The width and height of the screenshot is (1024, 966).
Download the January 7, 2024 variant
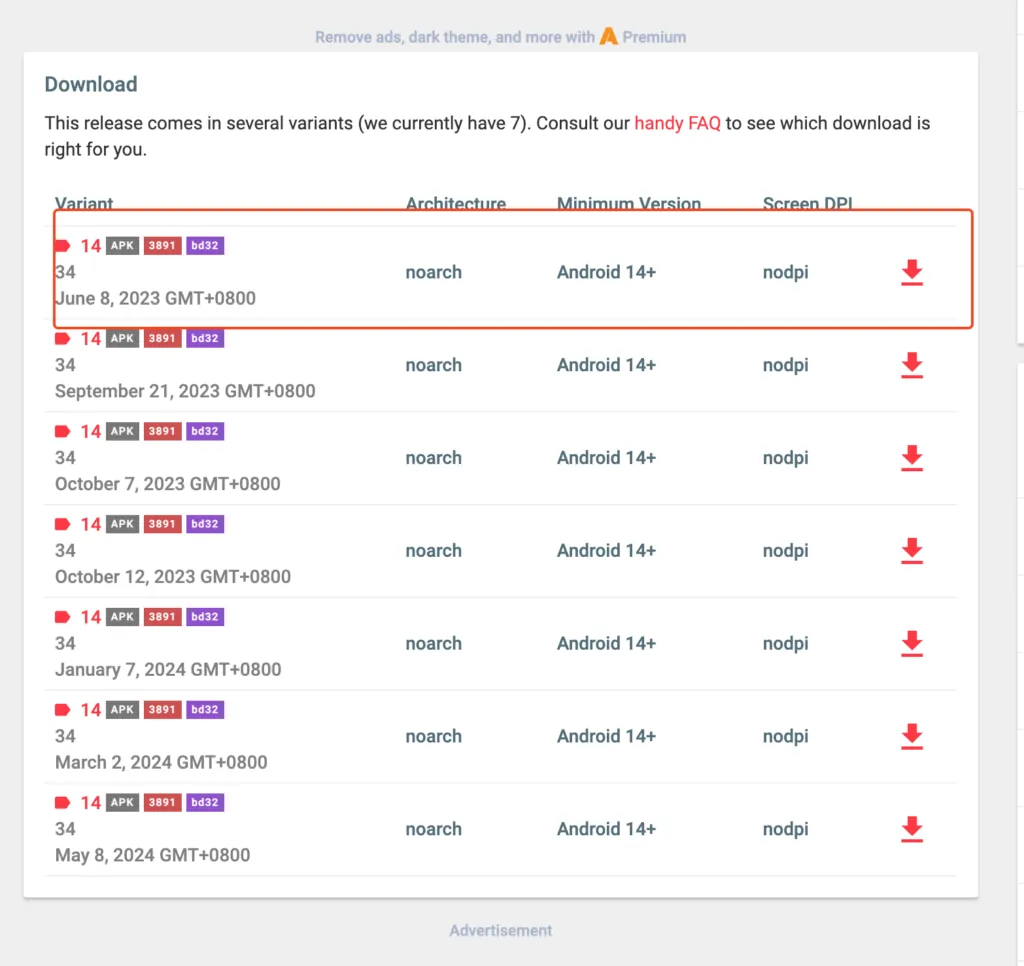tap(911, 643)
